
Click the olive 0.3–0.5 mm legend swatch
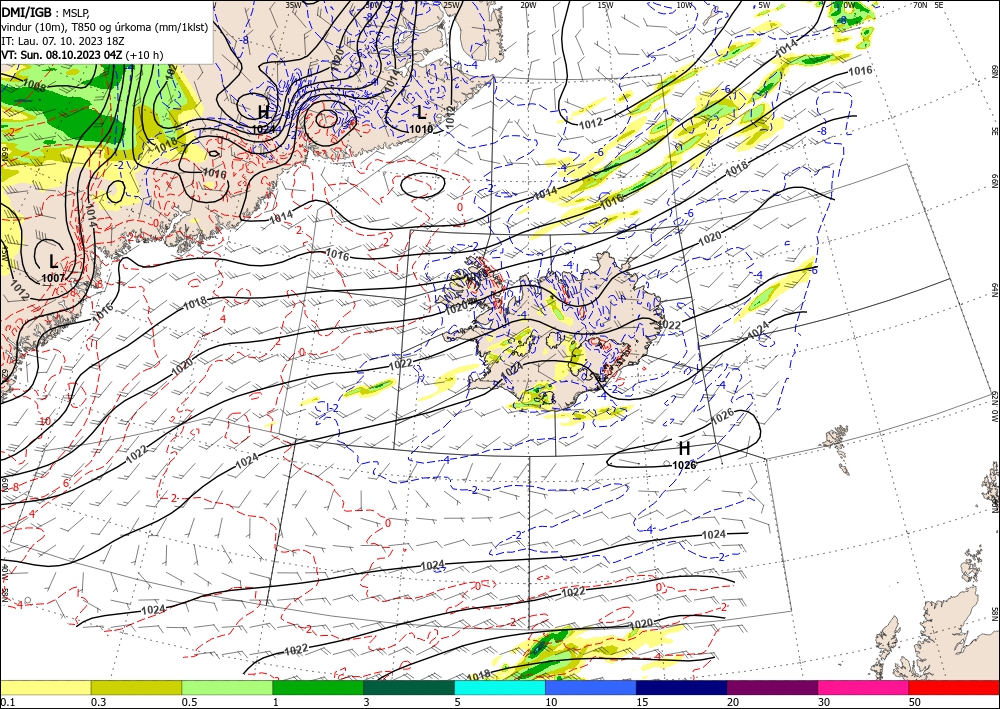(x=136, y=687)
